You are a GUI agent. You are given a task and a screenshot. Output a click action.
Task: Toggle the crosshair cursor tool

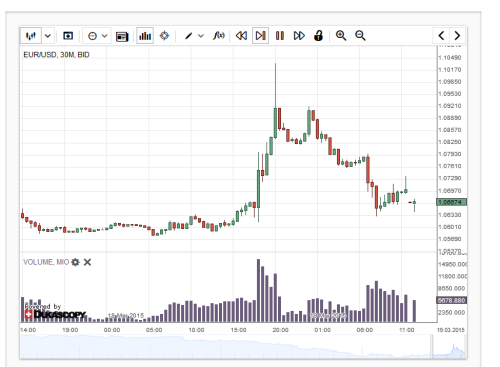point(164,36)
